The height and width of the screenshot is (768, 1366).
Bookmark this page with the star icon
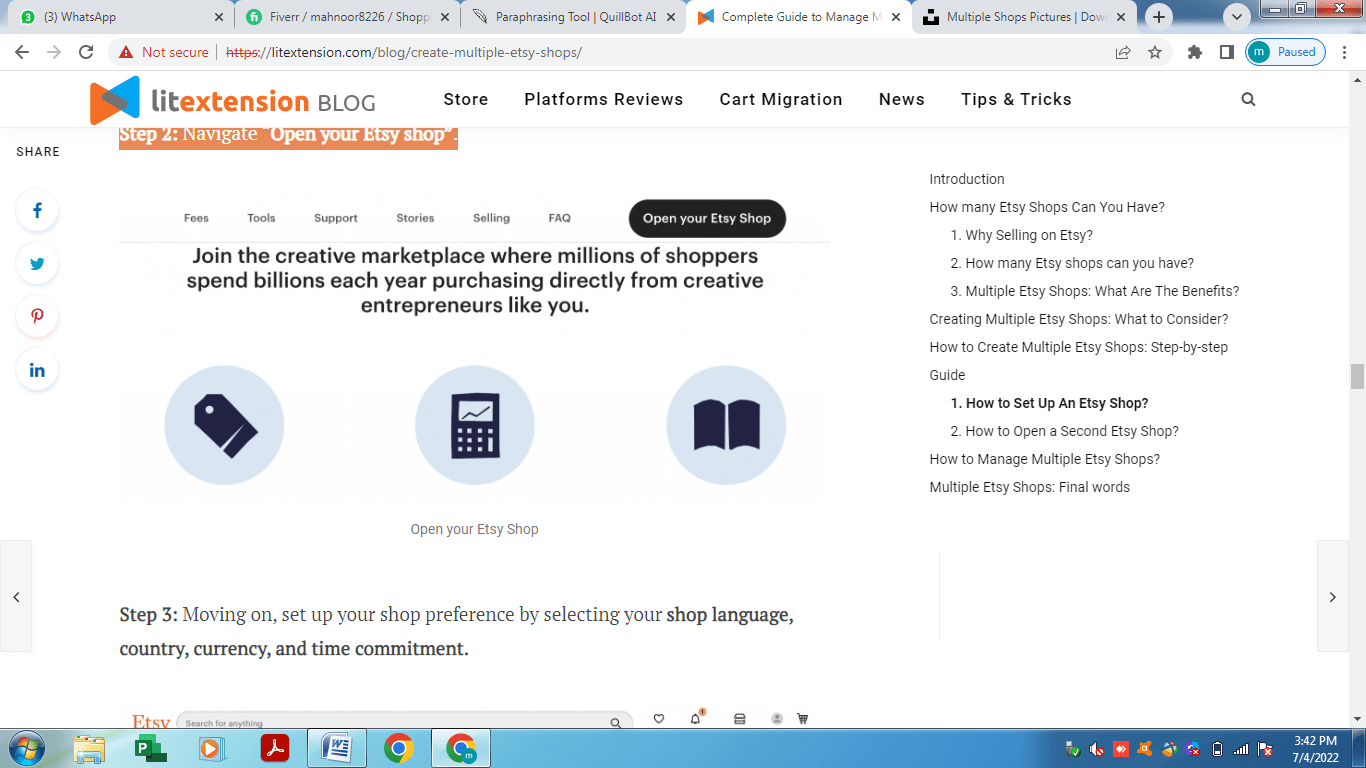(1155, 52)
